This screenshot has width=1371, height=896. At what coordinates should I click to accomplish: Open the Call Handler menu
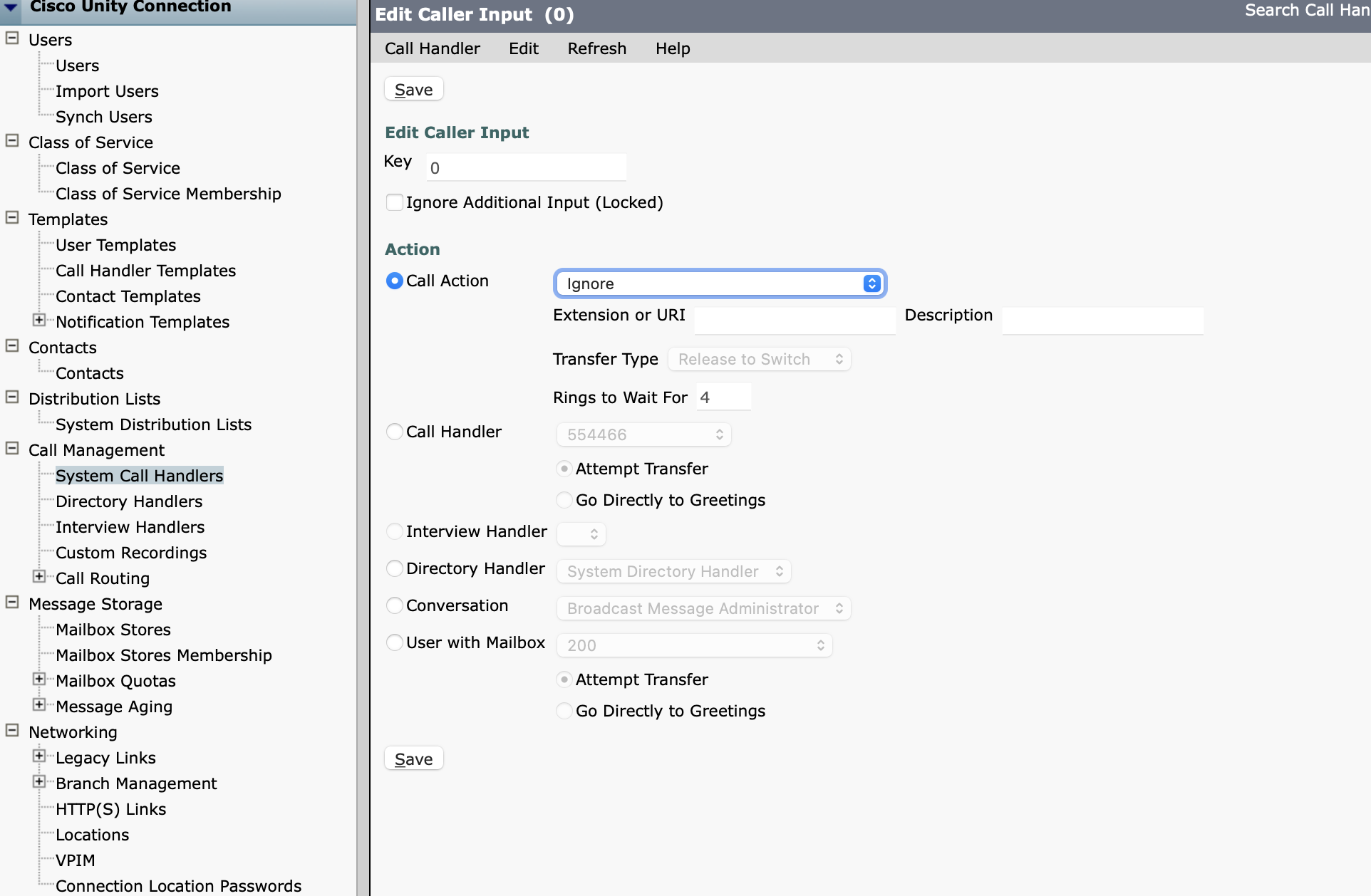click(x=432, y=48)
